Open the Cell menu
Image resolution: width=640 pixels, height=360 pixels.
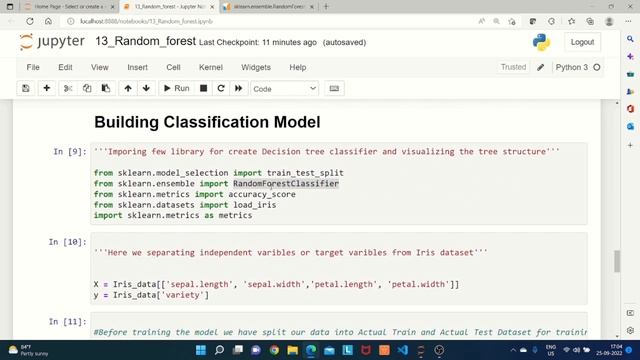pyautogui.click(x=173, y=67)
